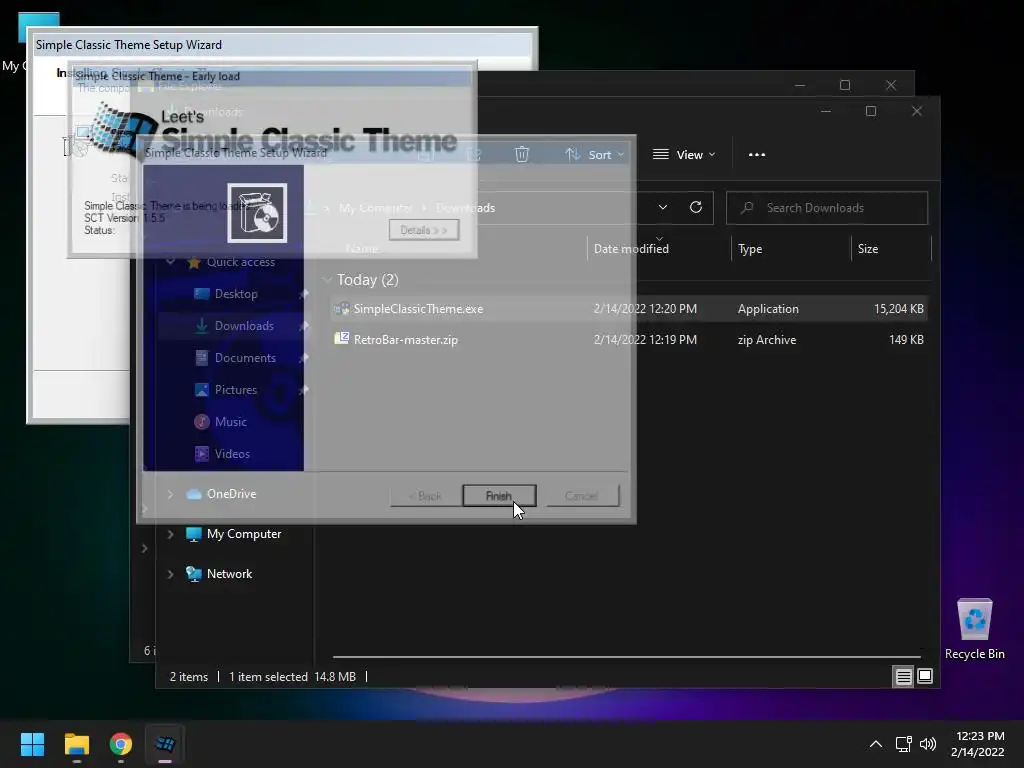Select the Recycle Bin desktop icon
The image size is (1024, 768).
coord(974,628)
